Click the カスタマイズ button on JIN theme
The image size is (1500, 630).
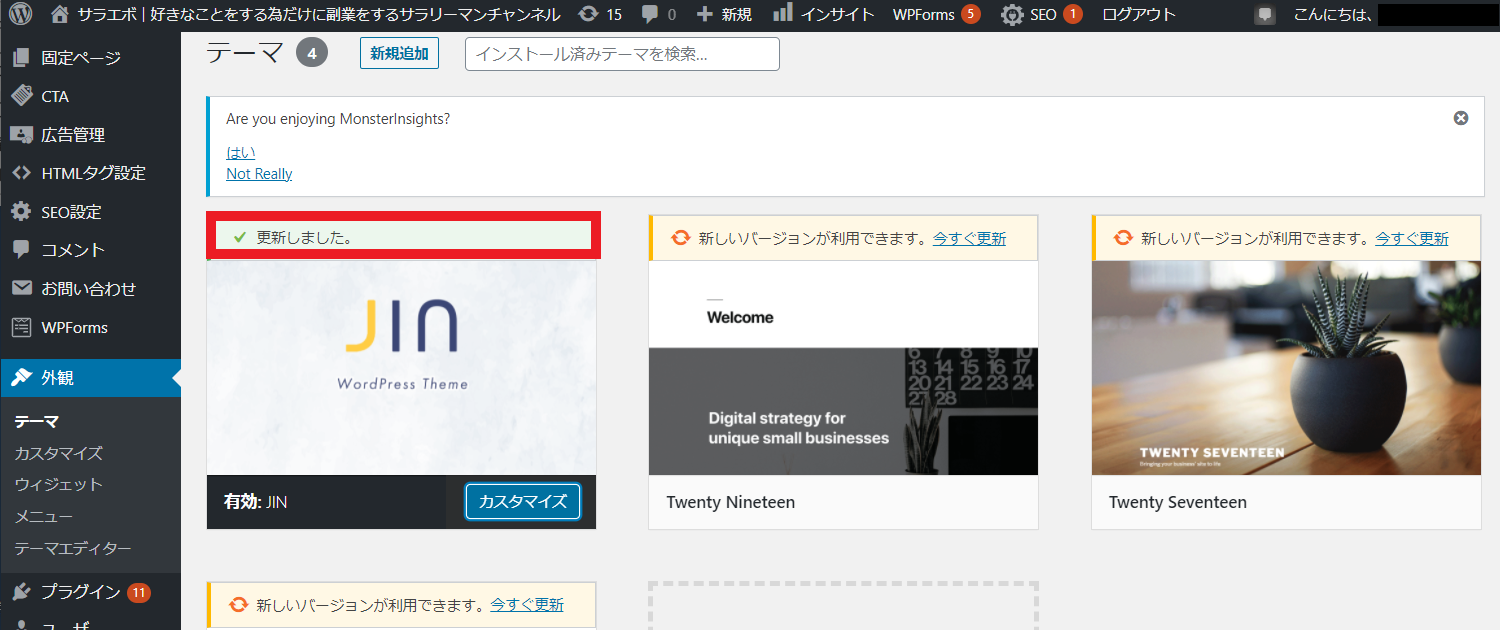[x=523, y=502]
